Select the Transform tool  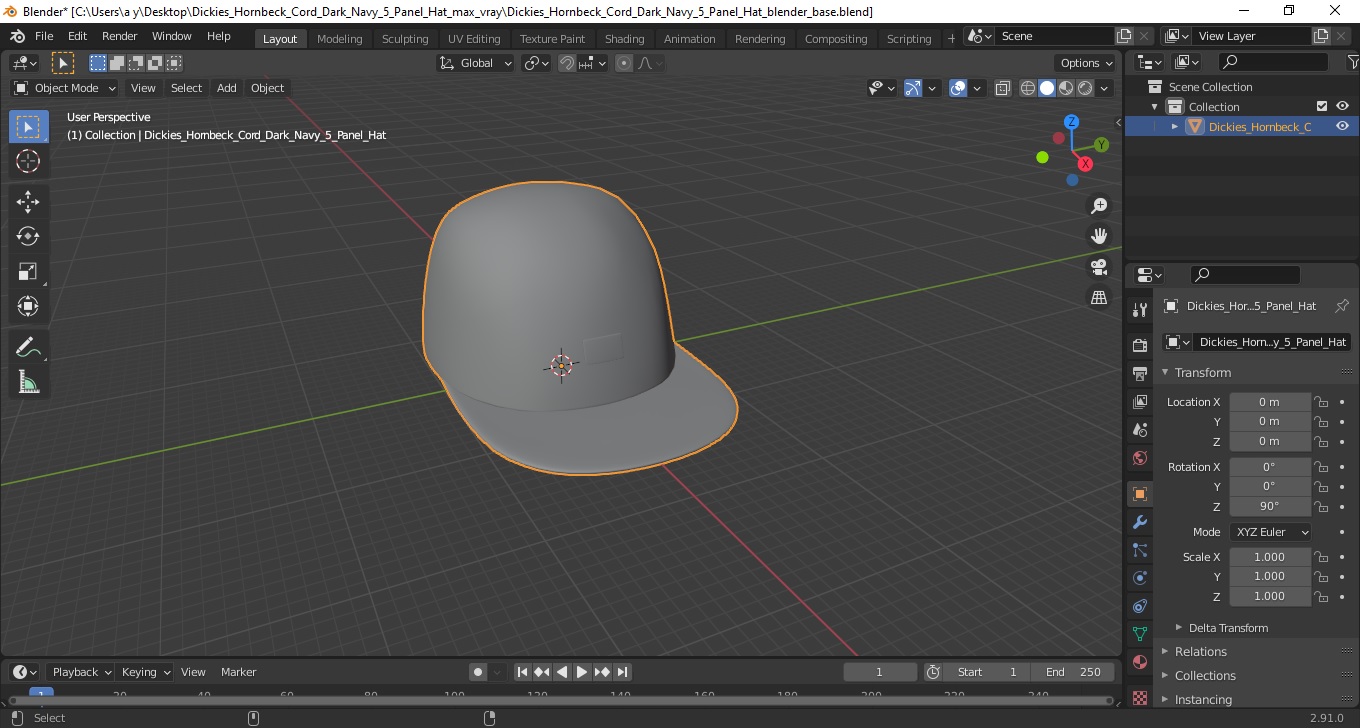pyautogui.click(x=28, y=306)
